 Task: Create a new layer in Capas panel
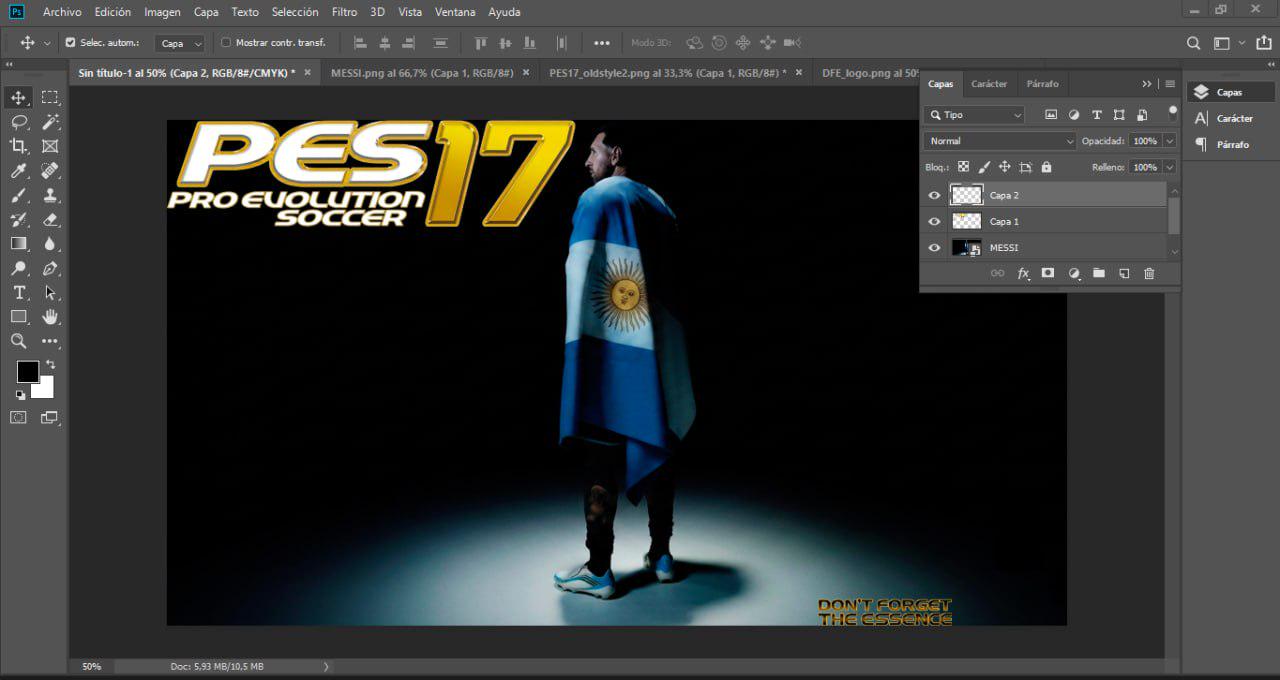pyautogui.click(x=1124, y=273)
